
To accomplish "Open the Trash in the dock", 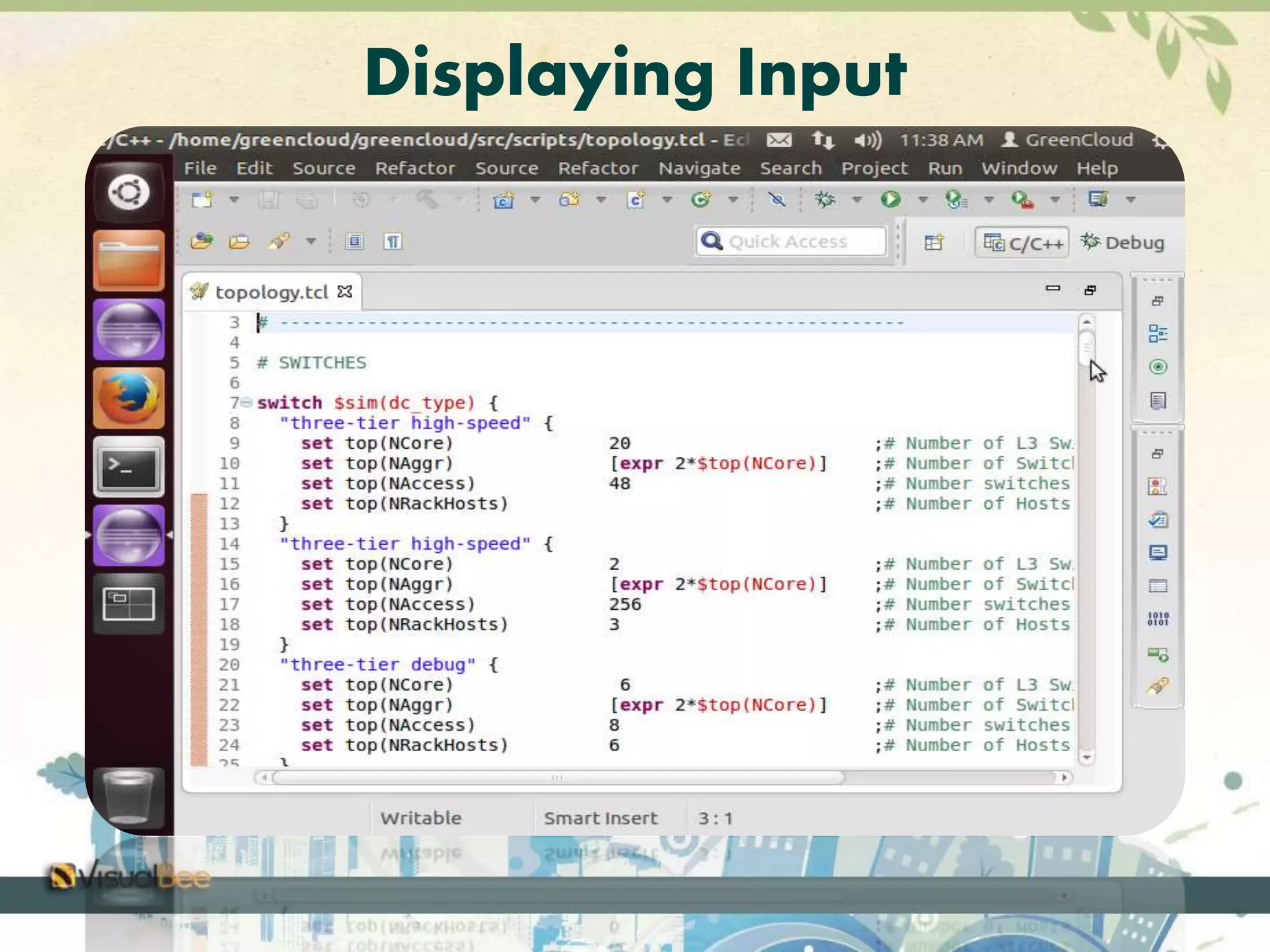I will (x=129, y=798).
